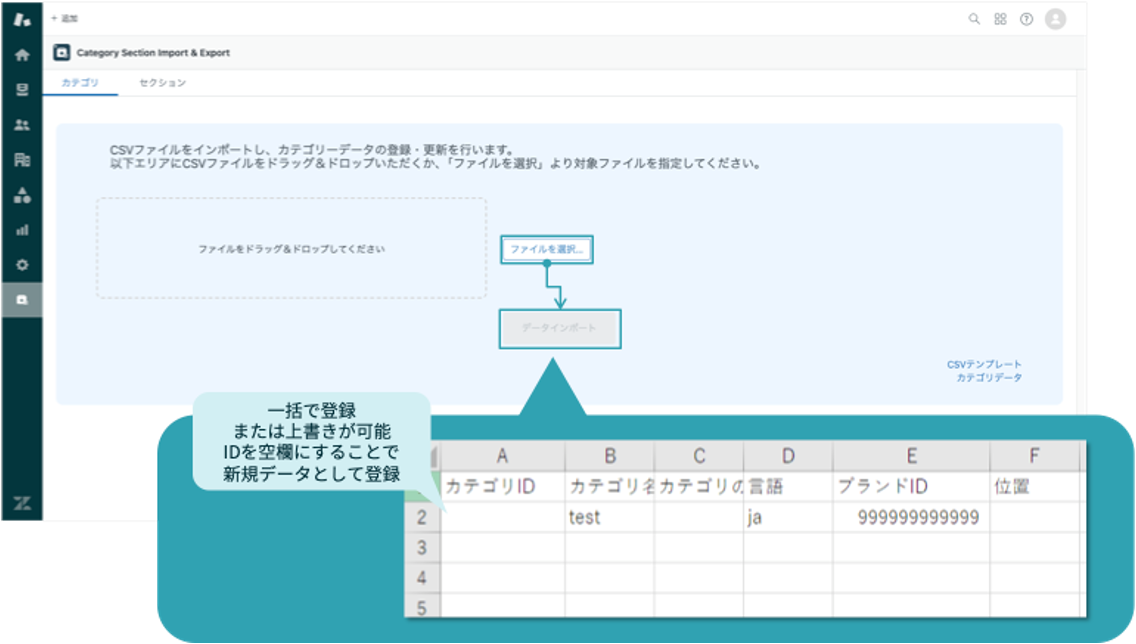This screenshot has width=1136, height=644.
Task: Open the Zendesk products grid icon
Action: (1000, 19)
